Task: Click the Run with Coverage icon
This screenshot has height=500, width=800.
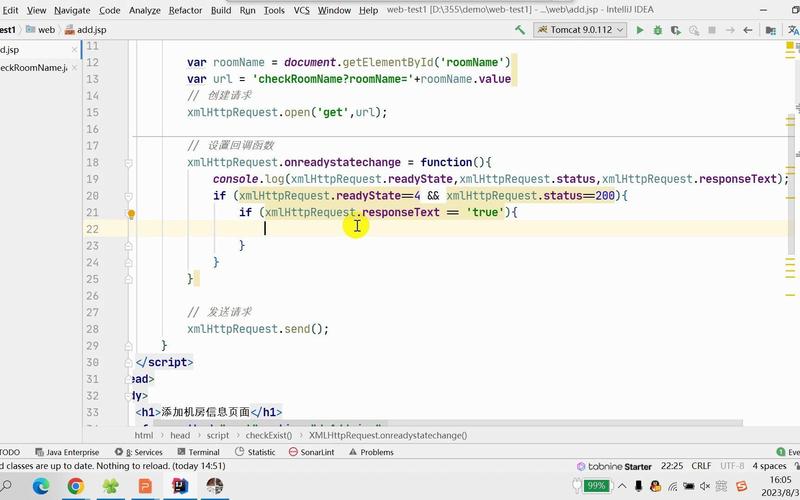Action: 676,30
